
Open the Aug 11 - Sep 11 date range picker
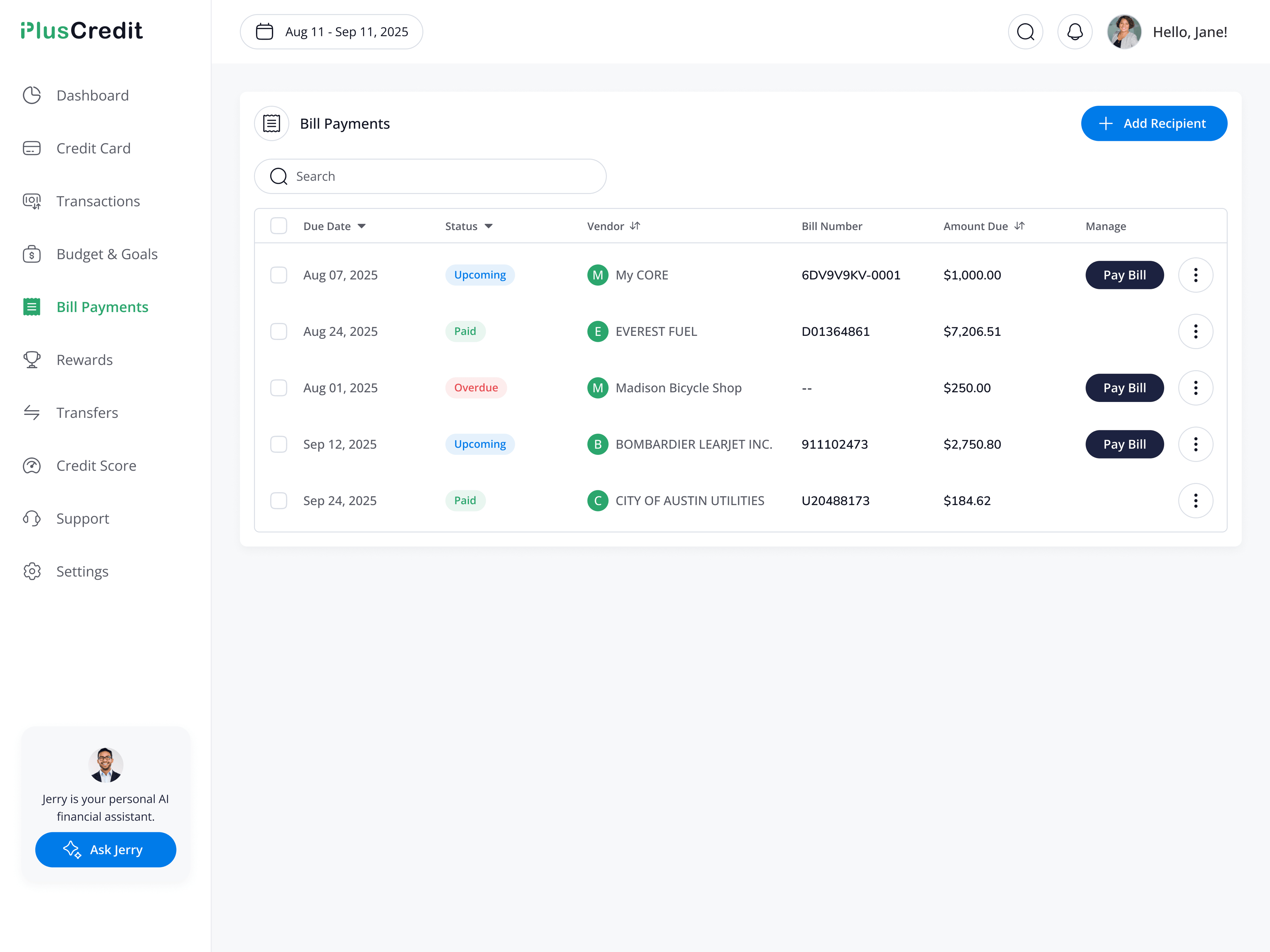(331, 31)
